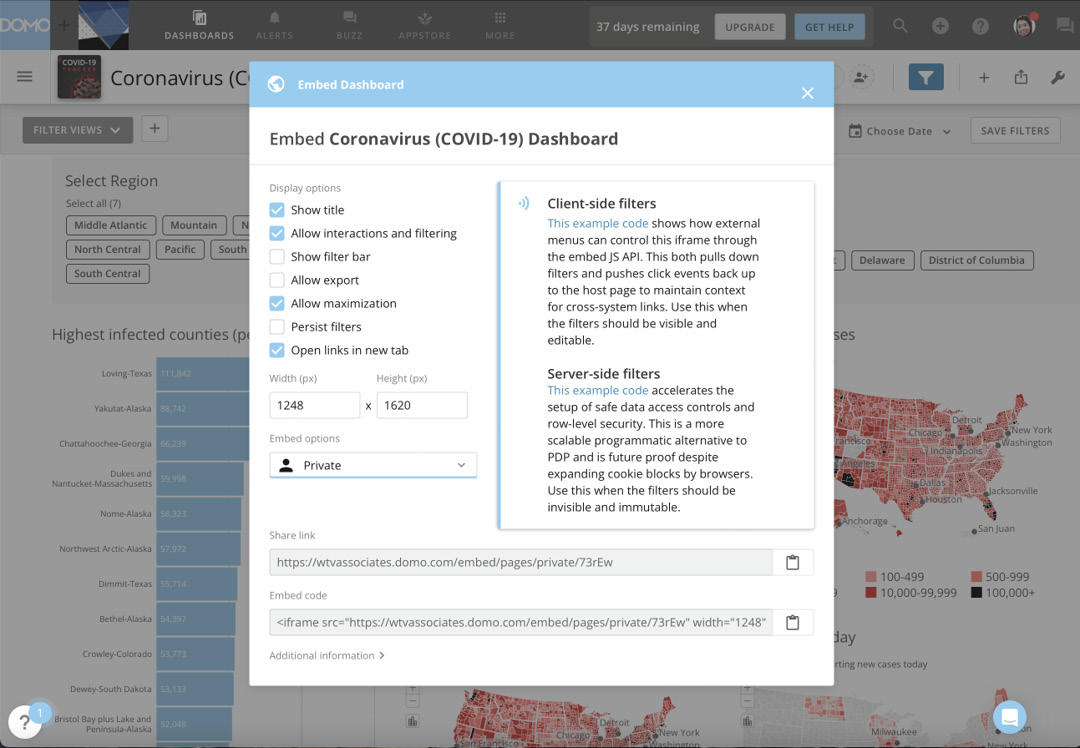Click the add people icon near the header
Screen dimensions: 1080x748
pos(861,77)
